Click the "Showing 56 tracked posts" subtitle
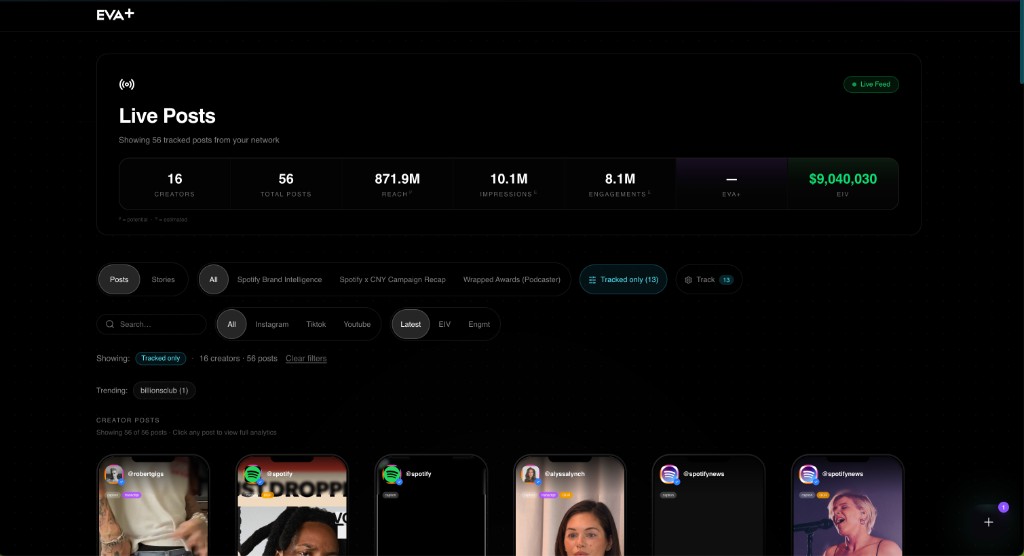1024x556 pixels. [x=199, y=140]
